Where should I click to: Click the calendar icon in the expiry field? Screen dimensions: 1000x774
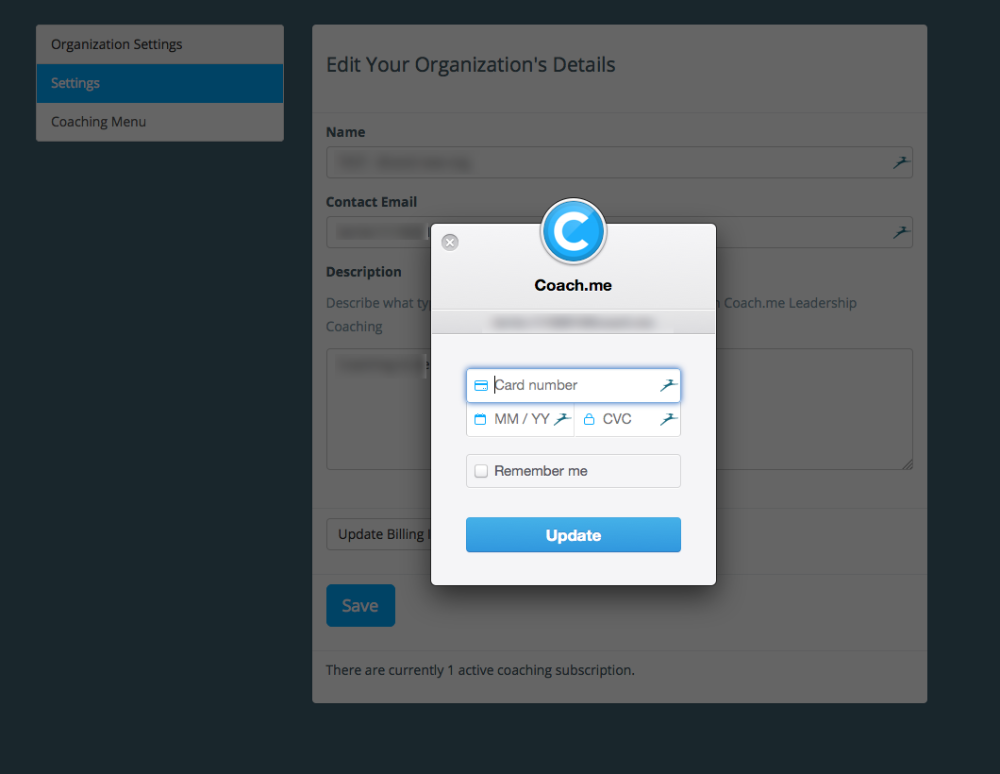pos(480,419)
